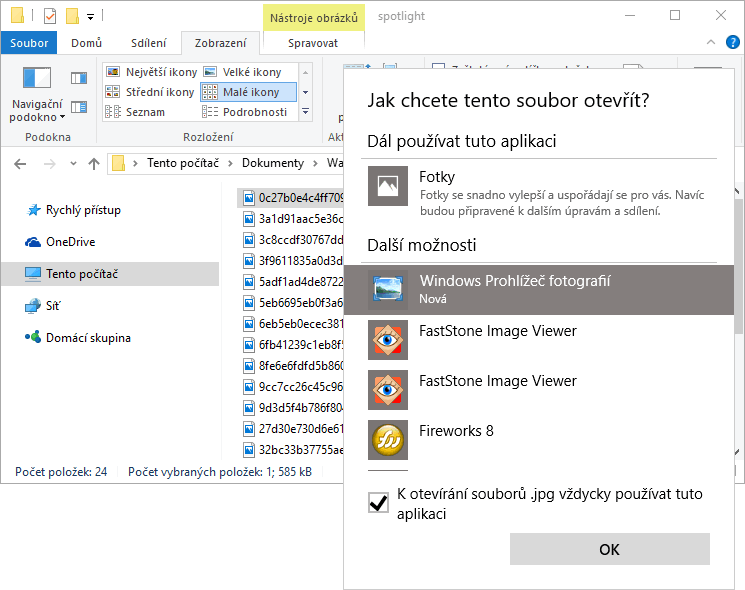The height and width of the screenshot is (590, 745).
Task: Click the up-folder arrow in the address bar
Action: pyautogui.click(x=94, y=163)
